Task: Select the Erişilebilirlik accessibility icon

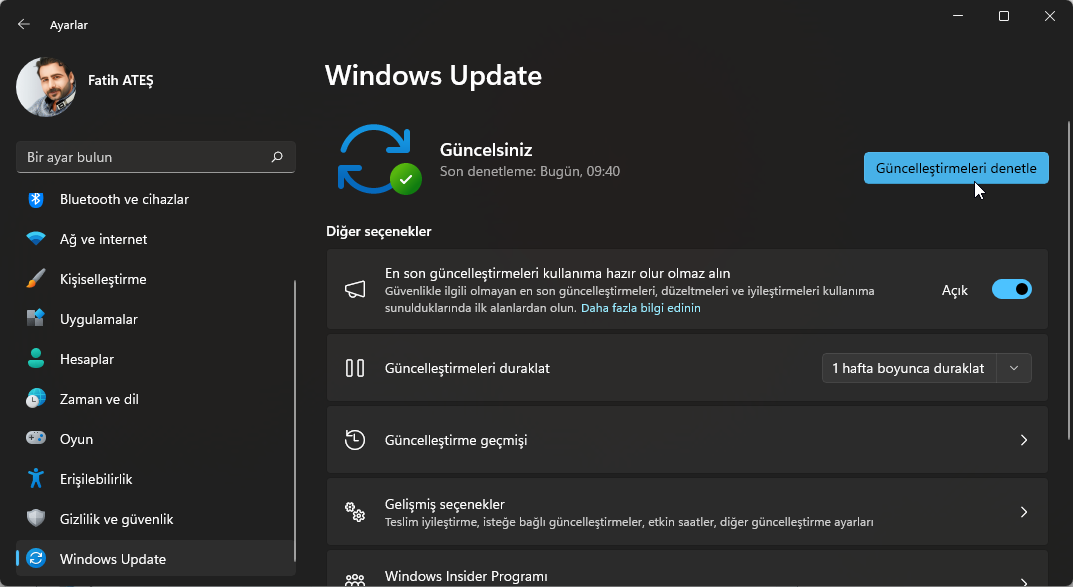Action: point(36,479)
